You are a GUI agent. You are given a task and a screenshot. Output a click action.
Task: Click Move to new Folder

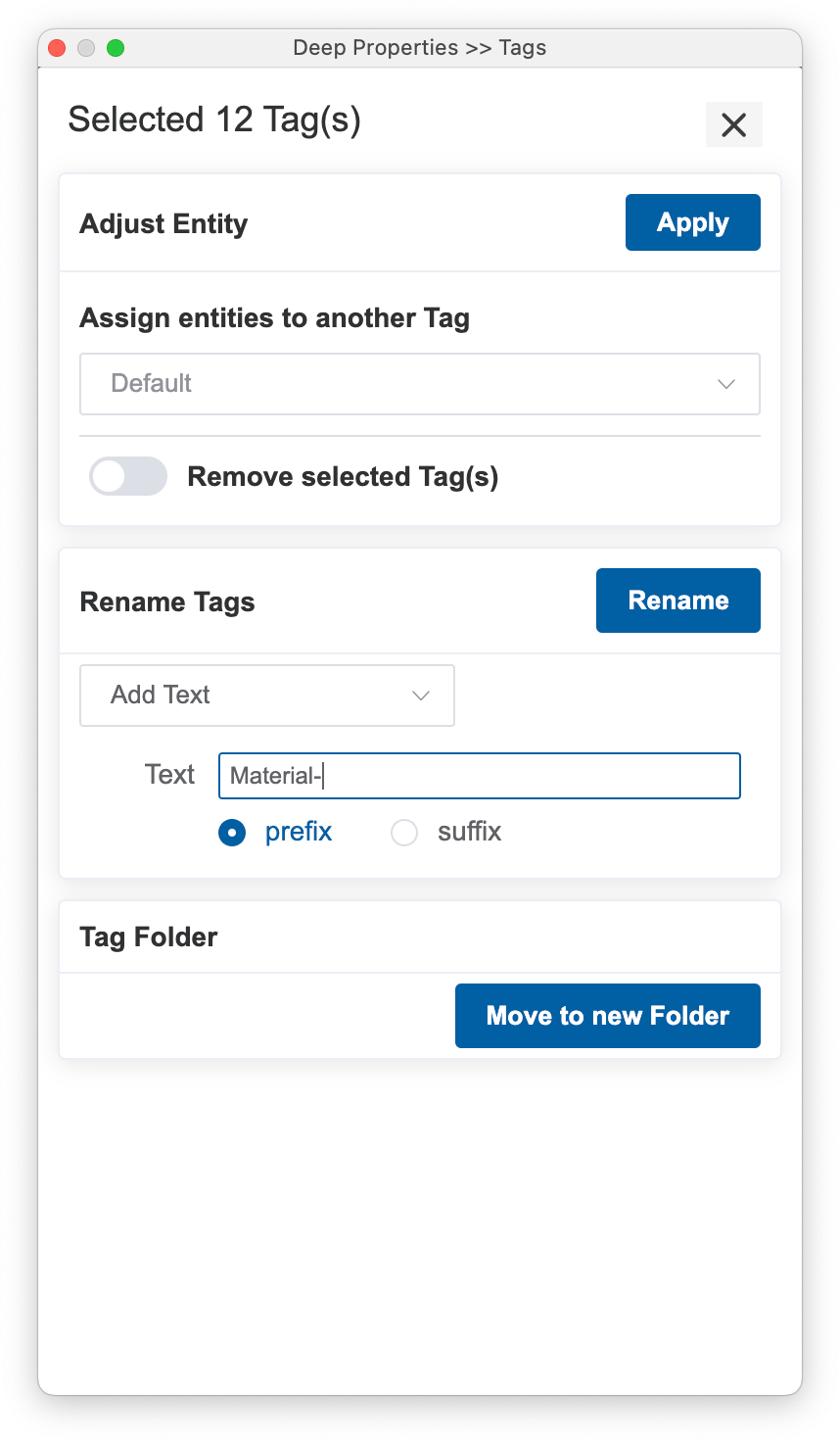click(x=607, y=1016)
